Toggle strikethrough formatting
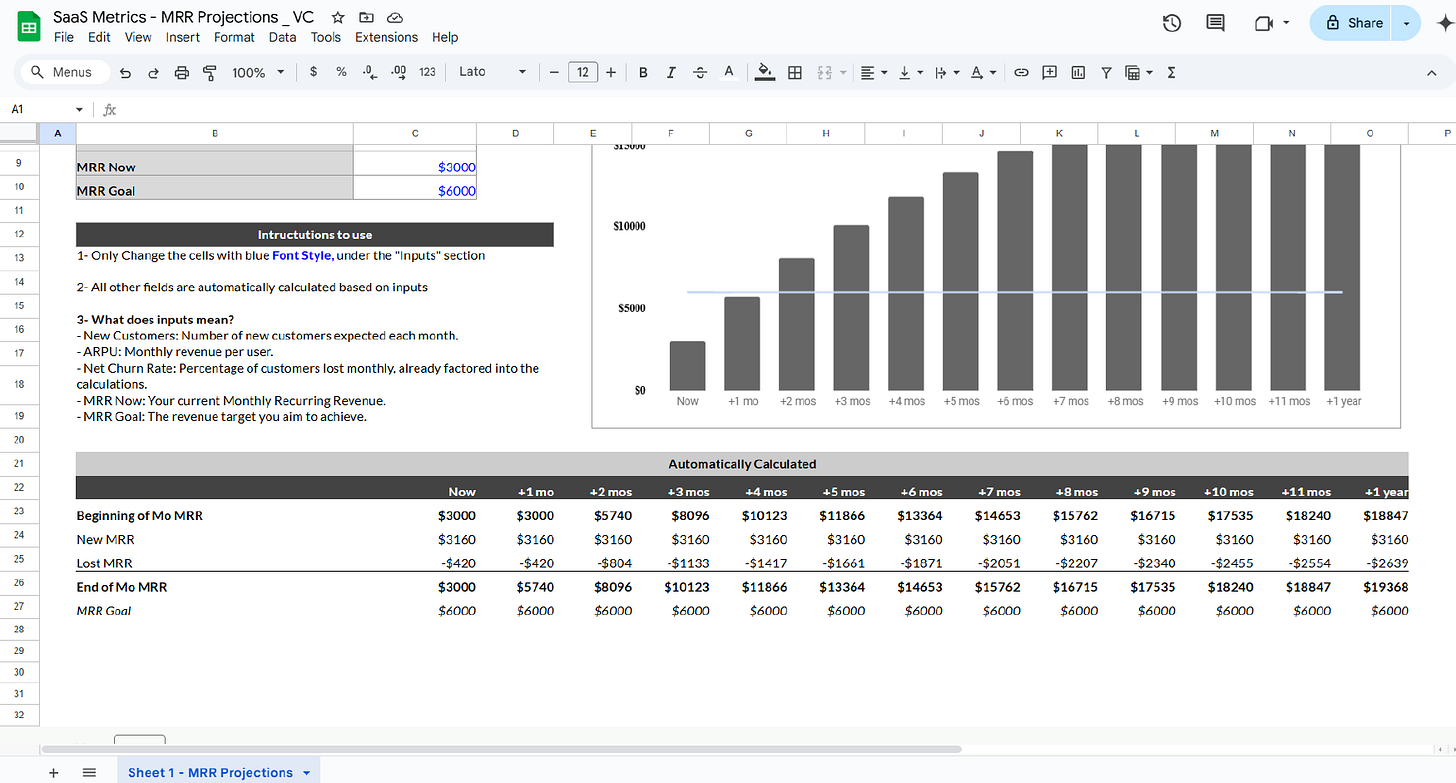This screenshot has width=1456, height=783. [700, 72]
